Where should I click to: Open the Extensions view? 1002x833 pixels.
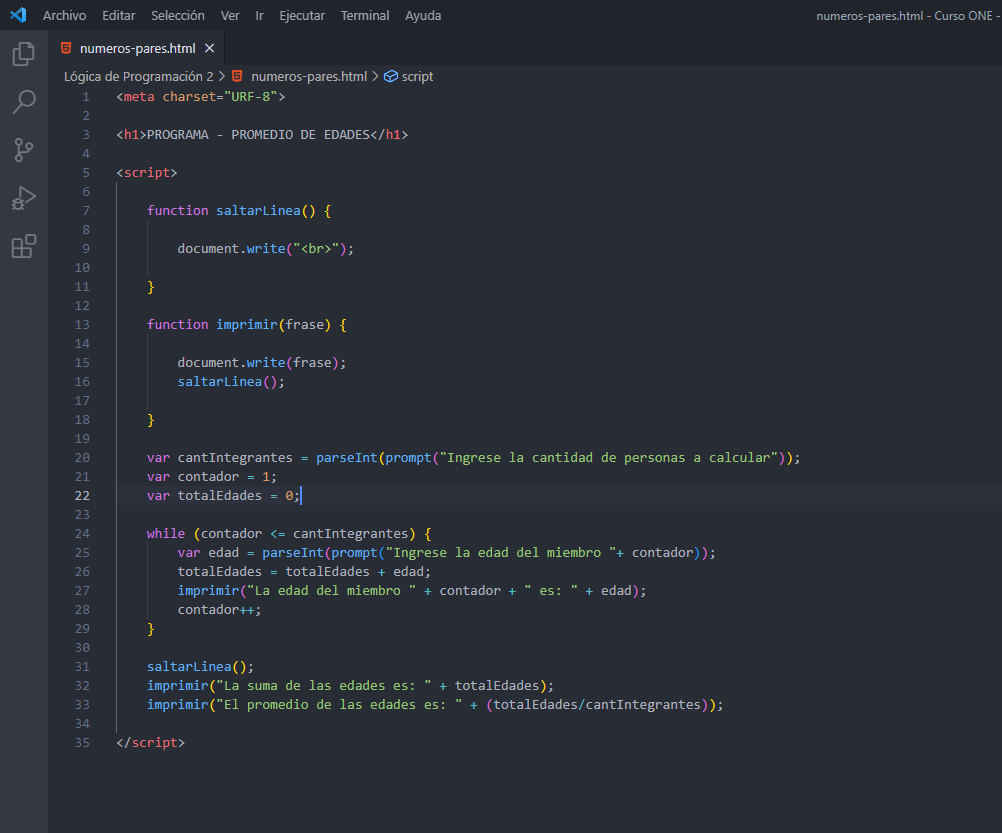24,246
